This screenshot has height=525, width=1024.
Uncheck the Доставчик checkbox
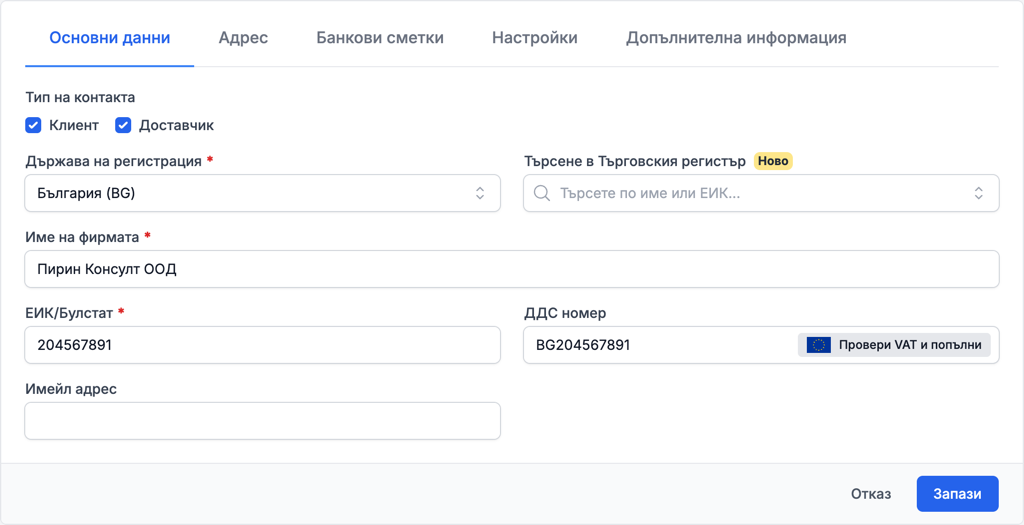coord(123,125)
